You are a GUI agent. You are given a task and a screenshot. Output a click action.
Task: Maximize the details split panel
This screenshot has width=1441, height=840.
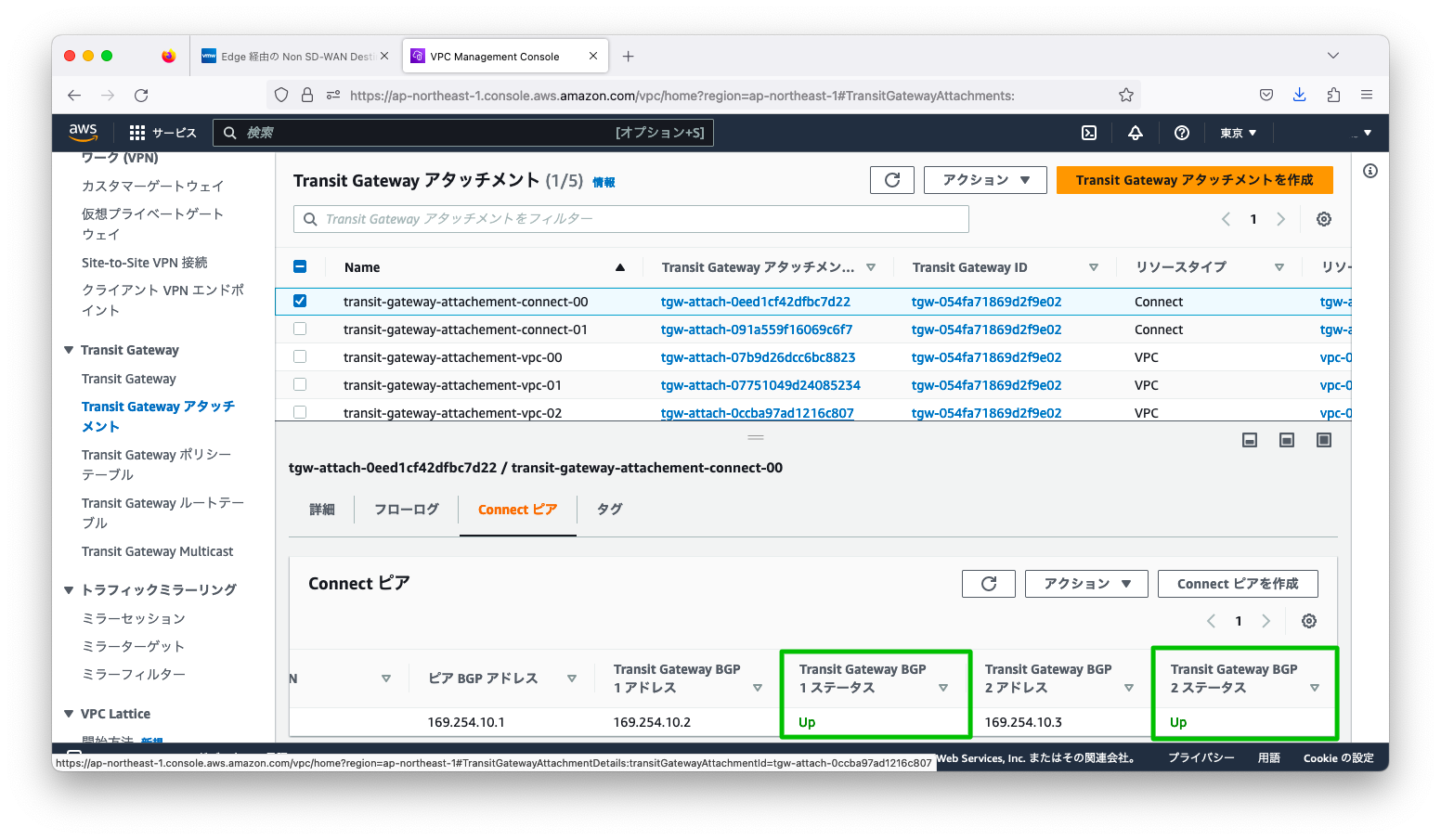[x=1323, y=440]
